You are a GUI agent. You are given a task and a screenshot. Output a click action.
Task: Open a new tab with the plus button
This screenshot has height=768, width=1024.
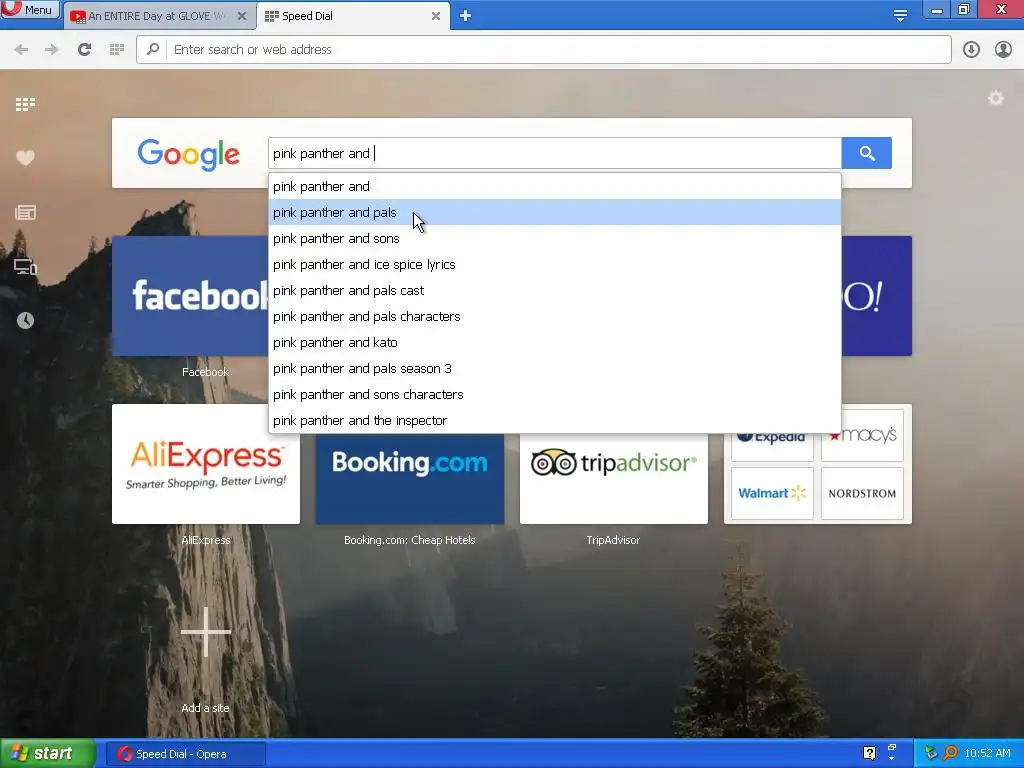[465, 16]
